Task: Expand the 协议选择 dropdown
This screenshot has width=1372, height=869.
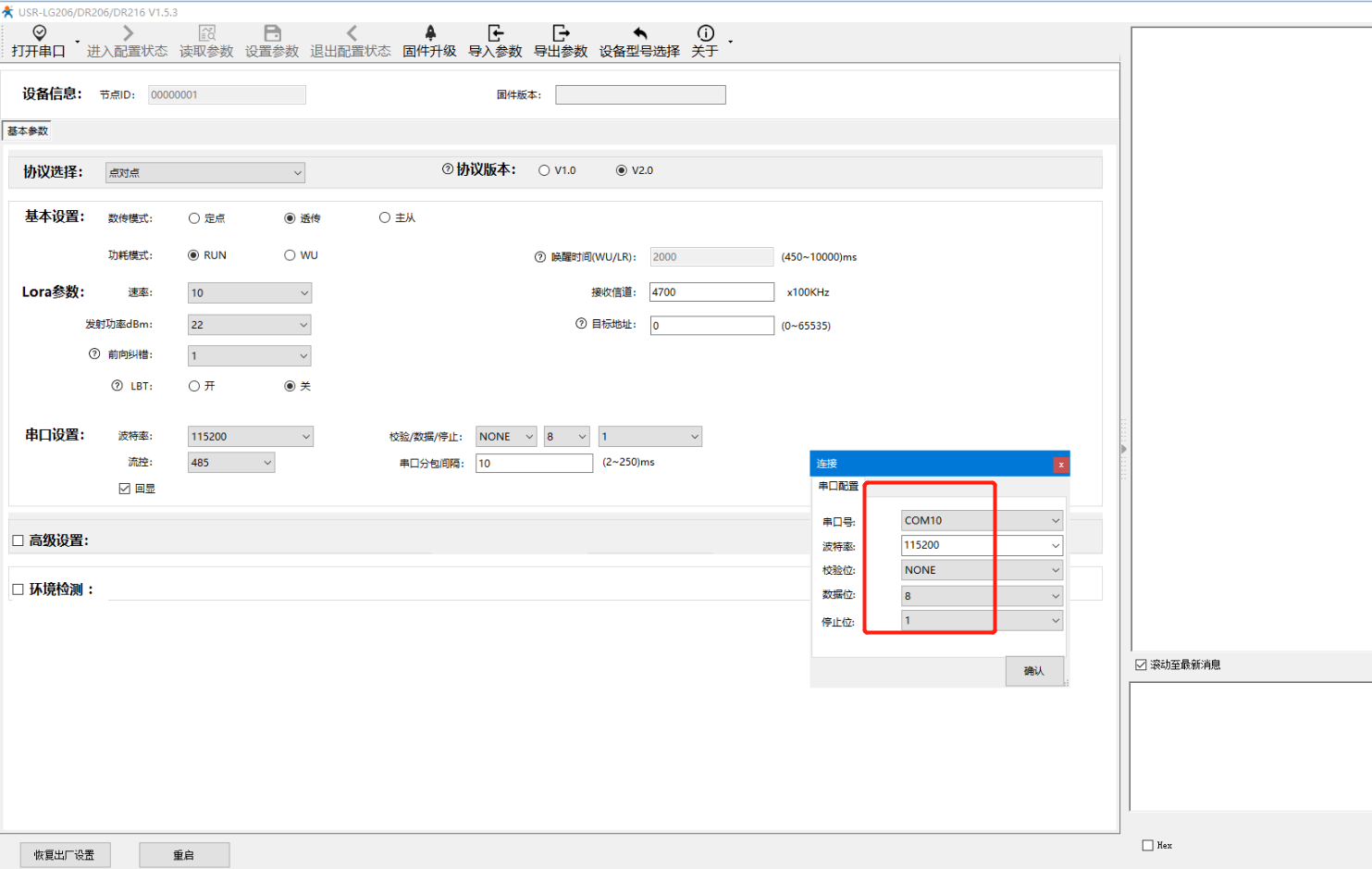Action: point(297,173)
